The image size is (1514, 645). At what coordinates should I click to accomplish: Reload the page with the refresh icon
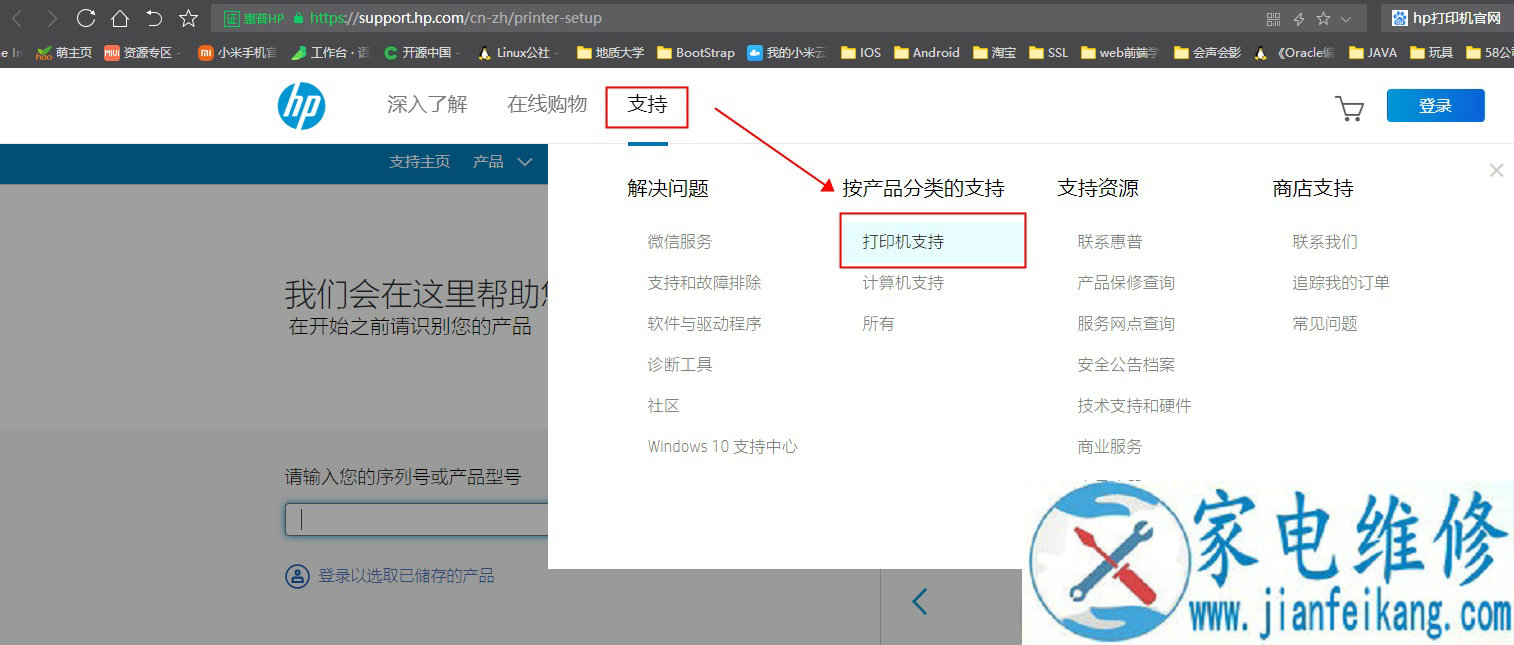[86, 18]
